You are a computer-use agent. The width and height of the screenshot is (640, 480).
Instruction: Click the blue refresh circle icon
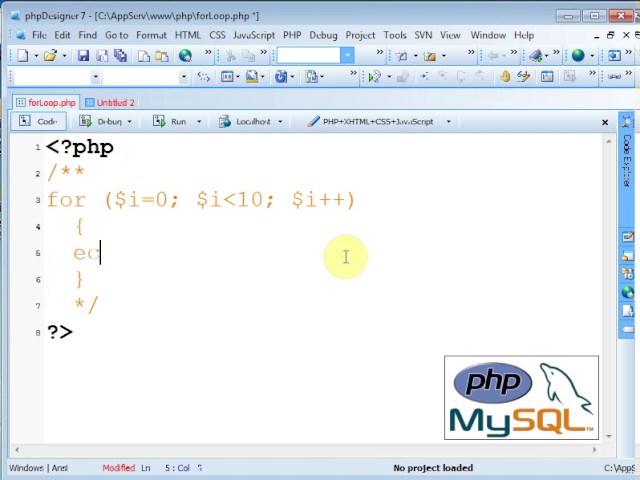coord(281,76)
